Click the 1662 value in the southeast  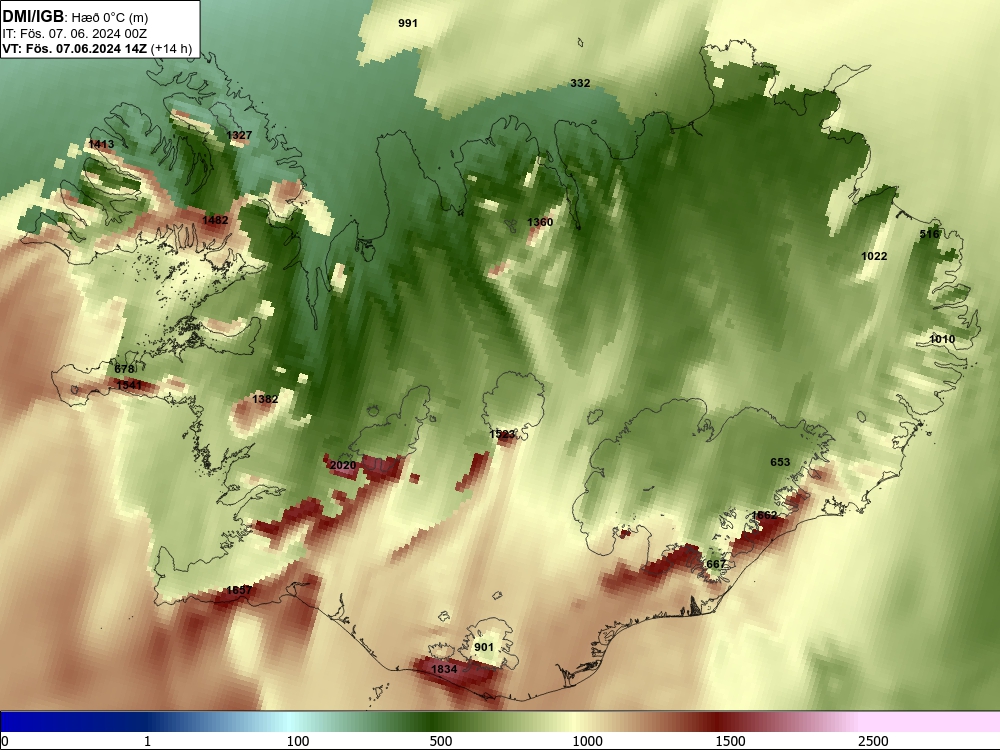764,515
